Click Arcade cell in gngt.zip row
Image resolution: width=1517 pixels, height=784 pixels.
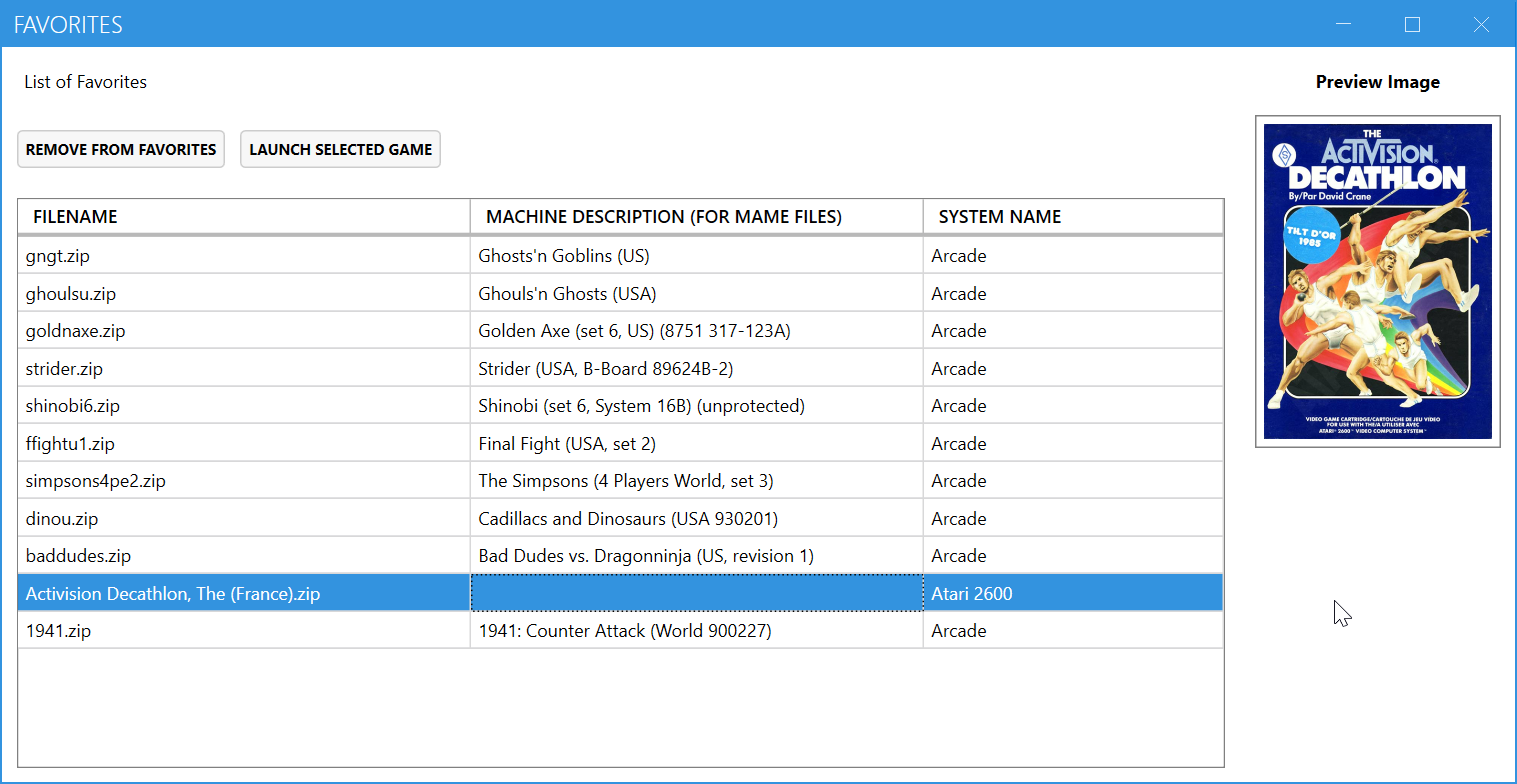point(1073,256)
